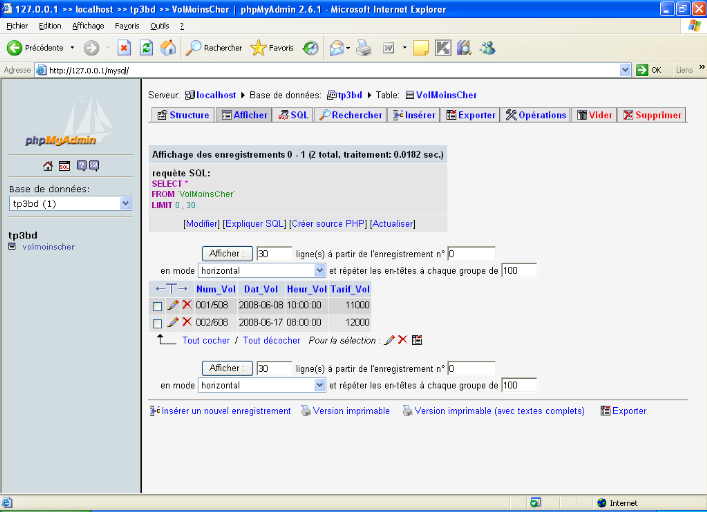Click the browser Refresh toolbar icon

pos(146,47)
